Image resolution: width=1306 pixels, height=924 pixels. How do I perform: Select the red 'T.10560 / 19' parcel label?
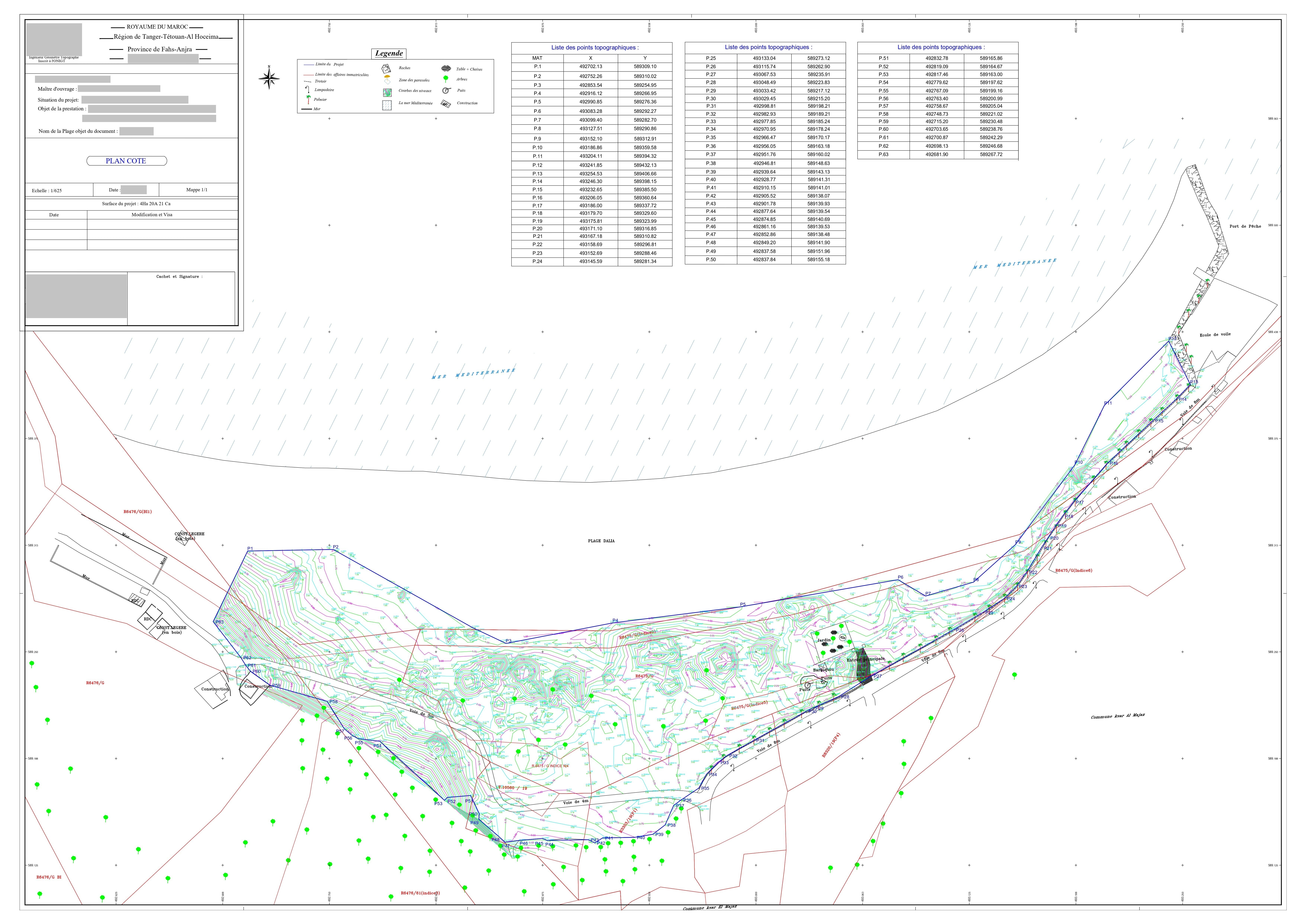click(512, 788)
